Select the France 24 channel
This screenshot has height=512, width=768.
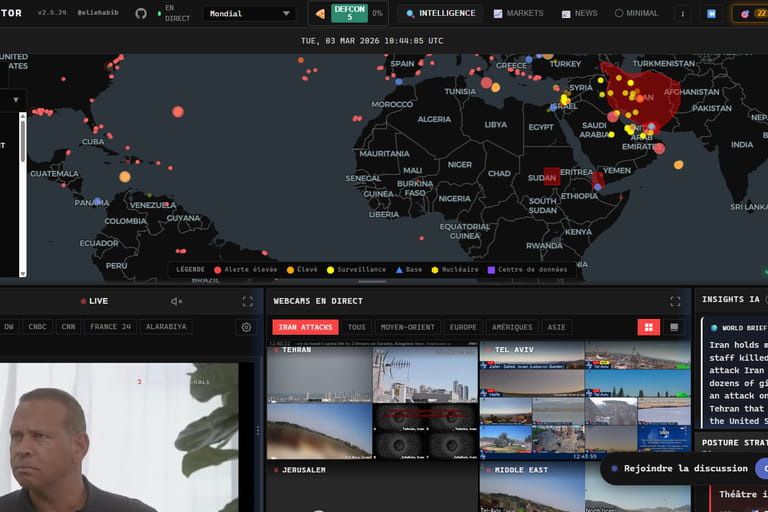[110, 327]
